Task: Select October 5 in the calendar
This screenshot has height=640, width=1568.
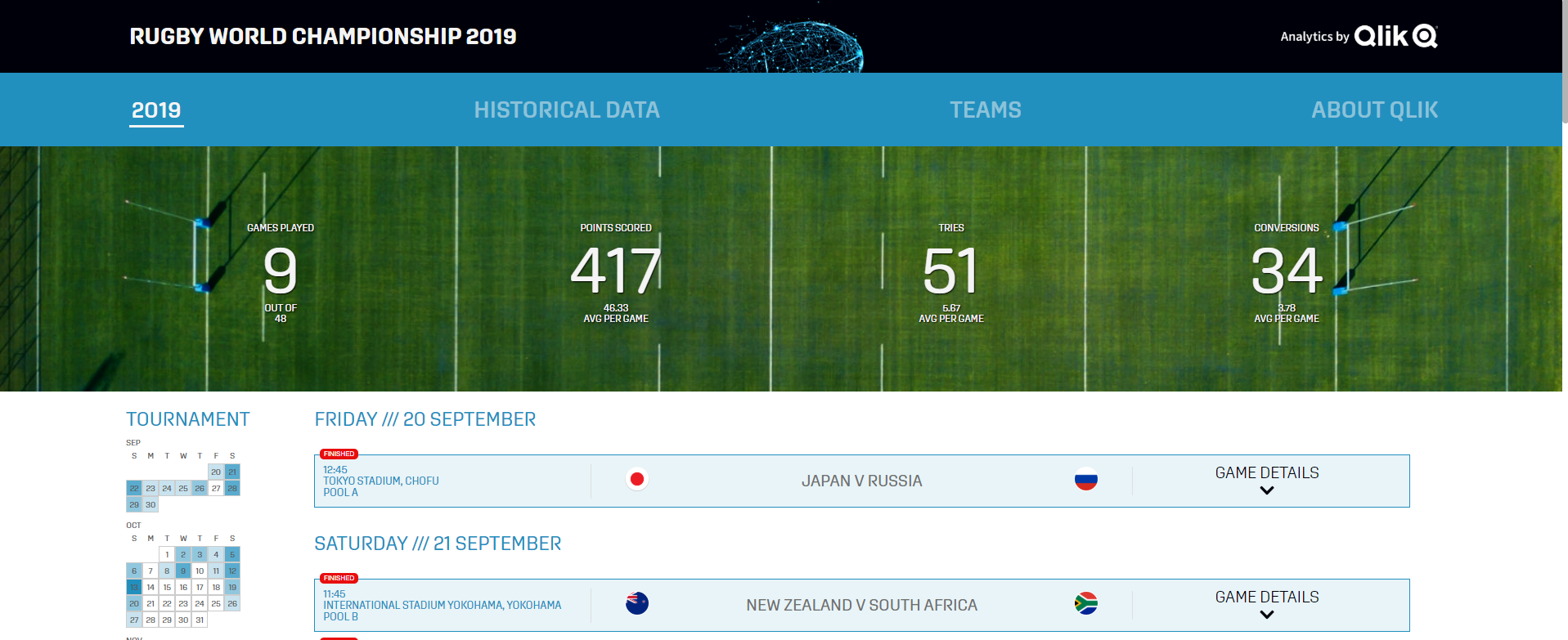Action: 232,554
